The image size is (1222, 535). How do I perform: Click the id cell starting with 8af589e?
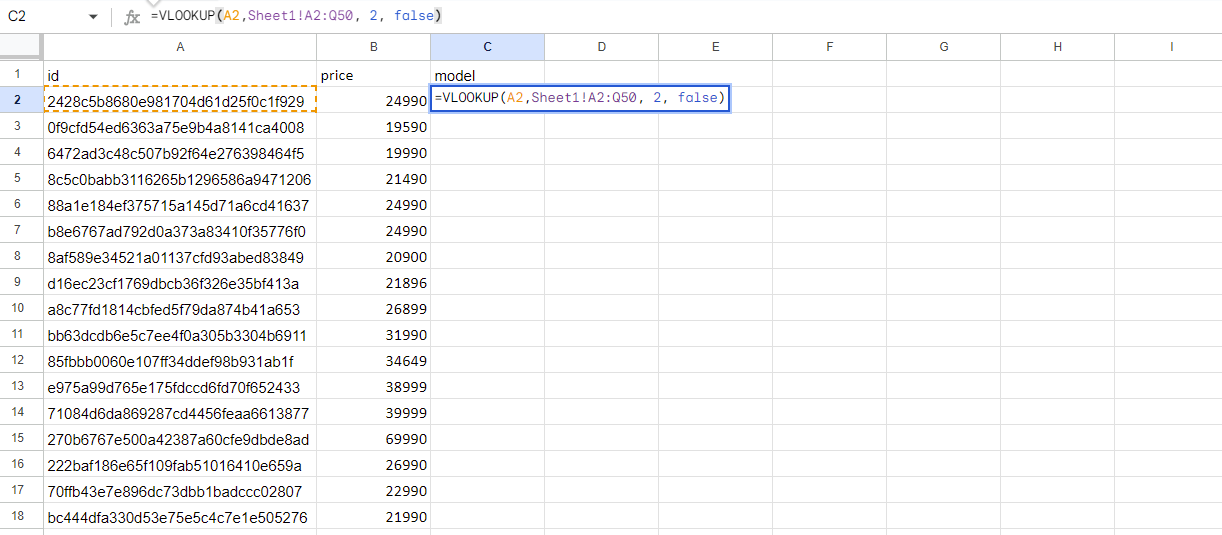coord(180,257)
